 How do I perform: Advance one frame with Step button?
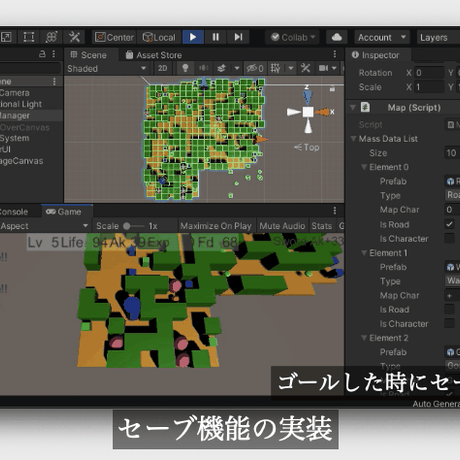pos(238,37)
